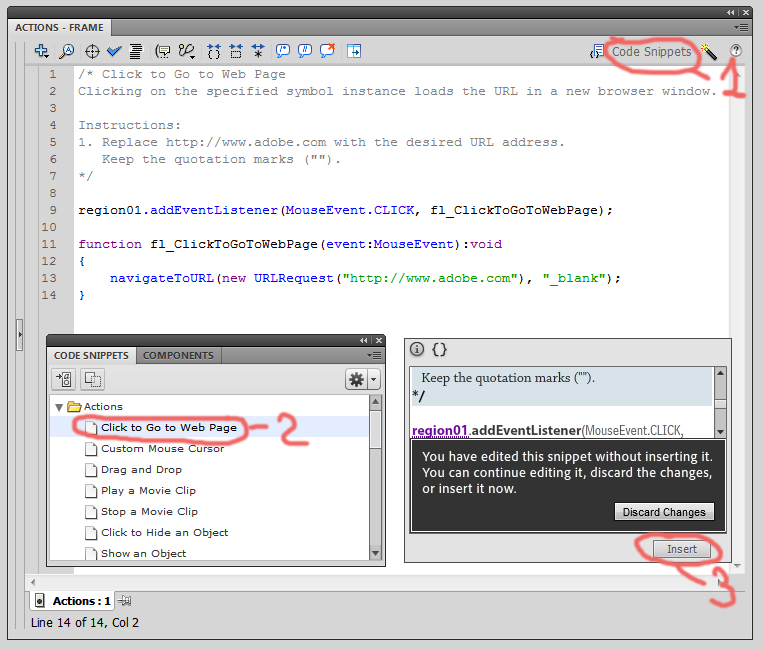Click the Insert button

coord(682,549)
